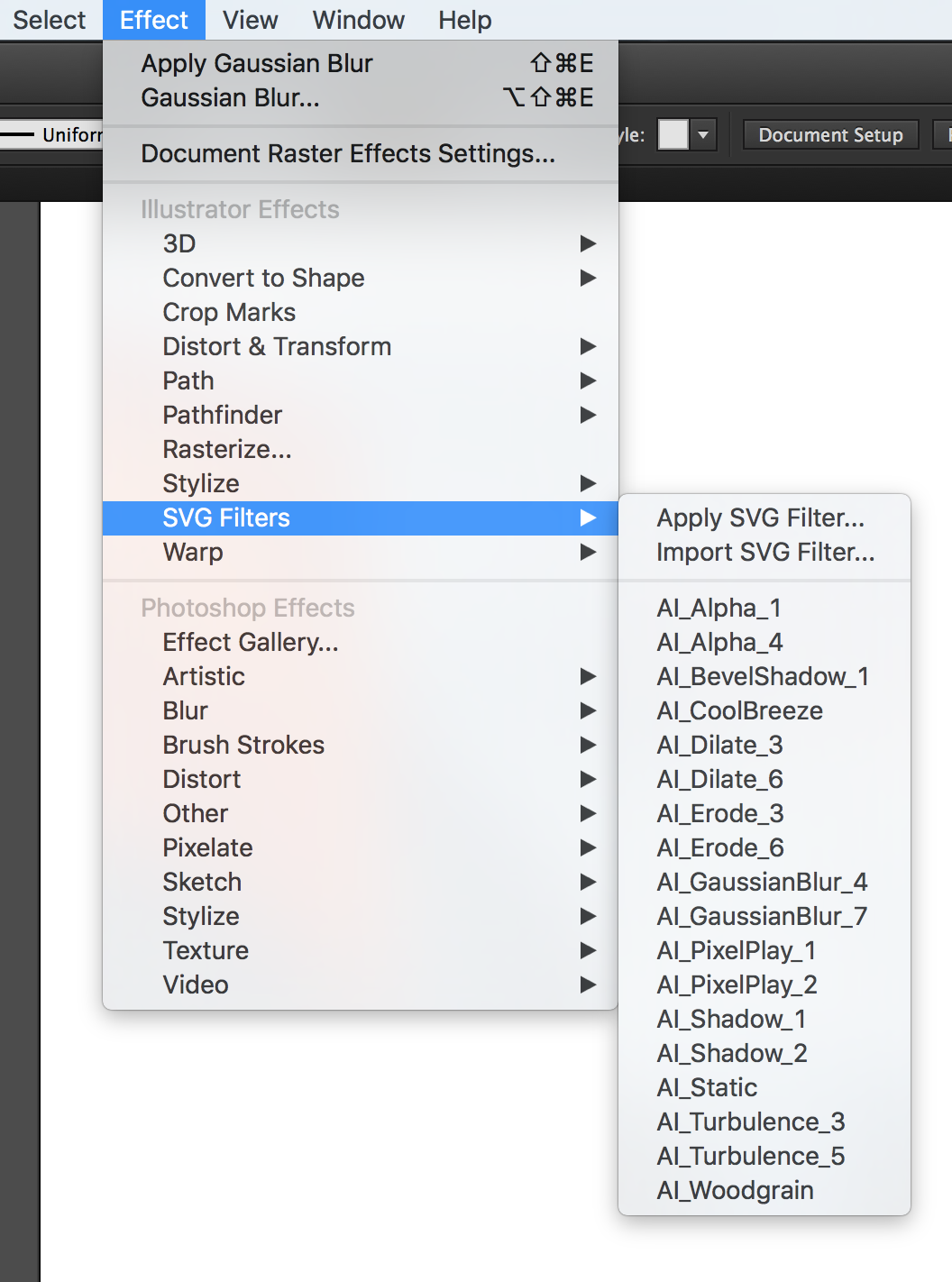Open the View menu
The height and width of the screenshot is (1282, 952).
[x=250, y=20]
